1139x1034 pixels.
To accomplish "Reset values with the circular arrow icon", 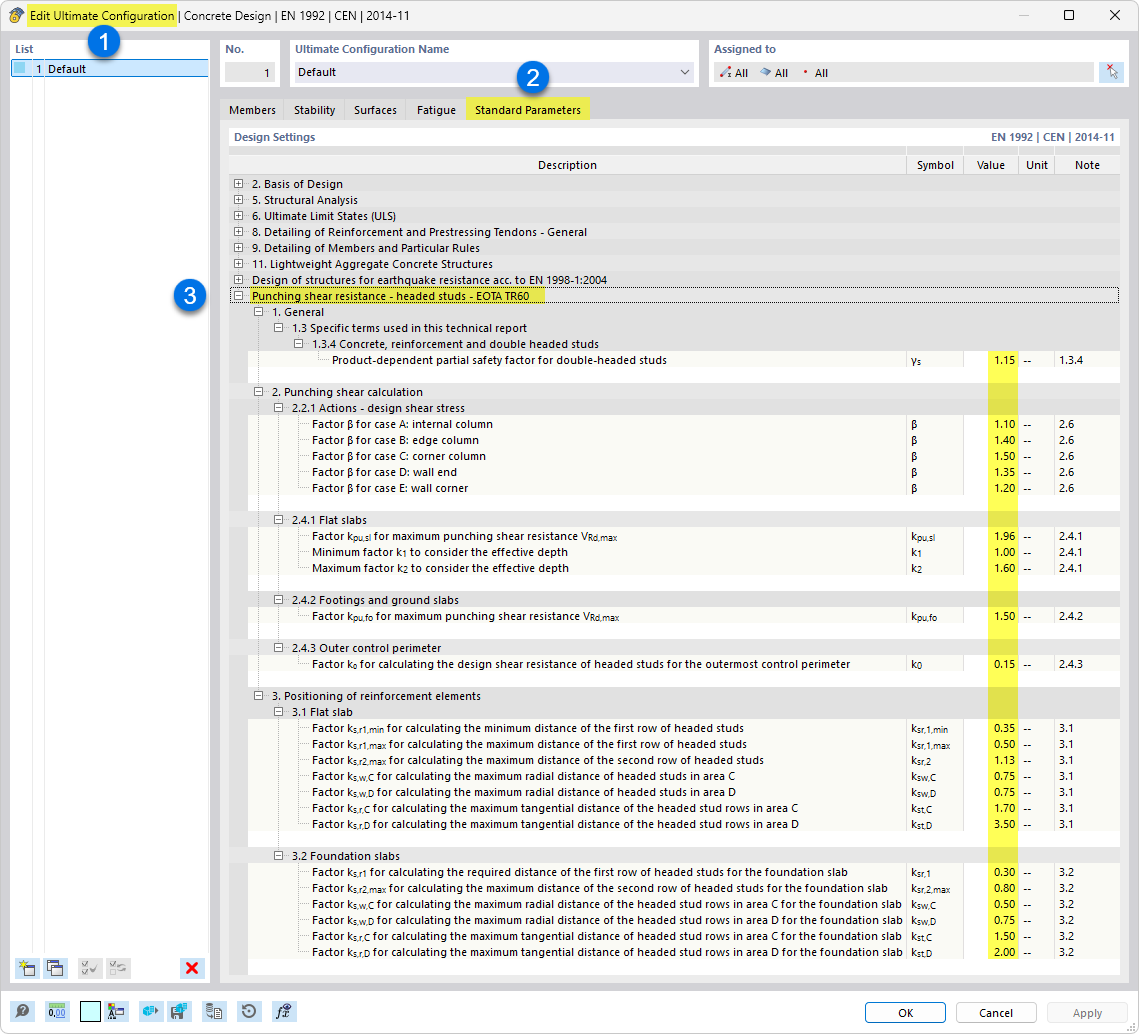I will [x=248, y=1011].
